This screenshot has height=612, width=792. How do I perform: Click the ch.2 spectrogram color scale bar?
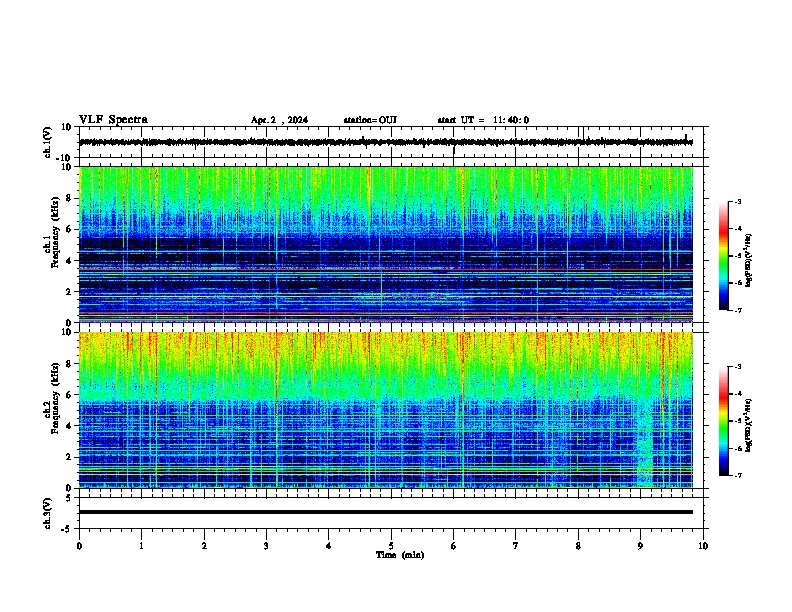click(723, 421)
